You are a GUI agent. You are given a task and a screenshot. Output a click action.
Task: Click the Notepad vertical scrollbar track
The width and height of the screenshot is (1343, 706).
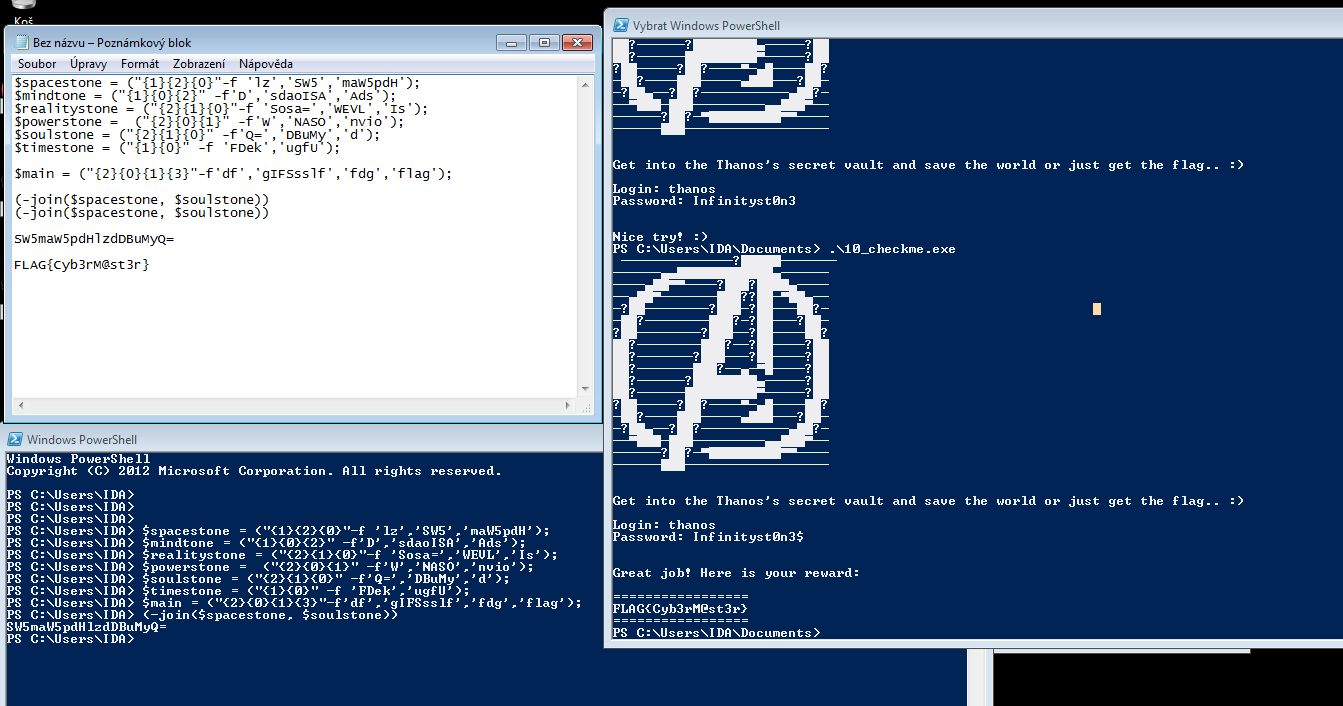coord(586,236)
